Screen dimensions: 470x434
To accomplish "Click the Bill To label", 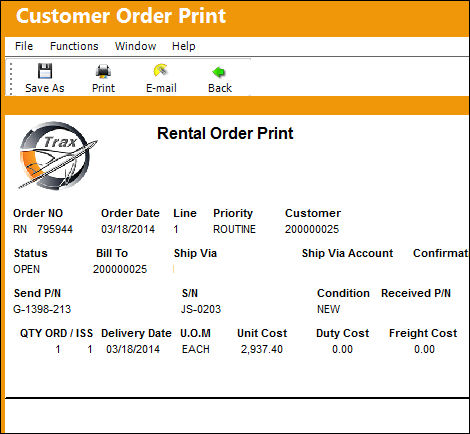I will [112, 253].
